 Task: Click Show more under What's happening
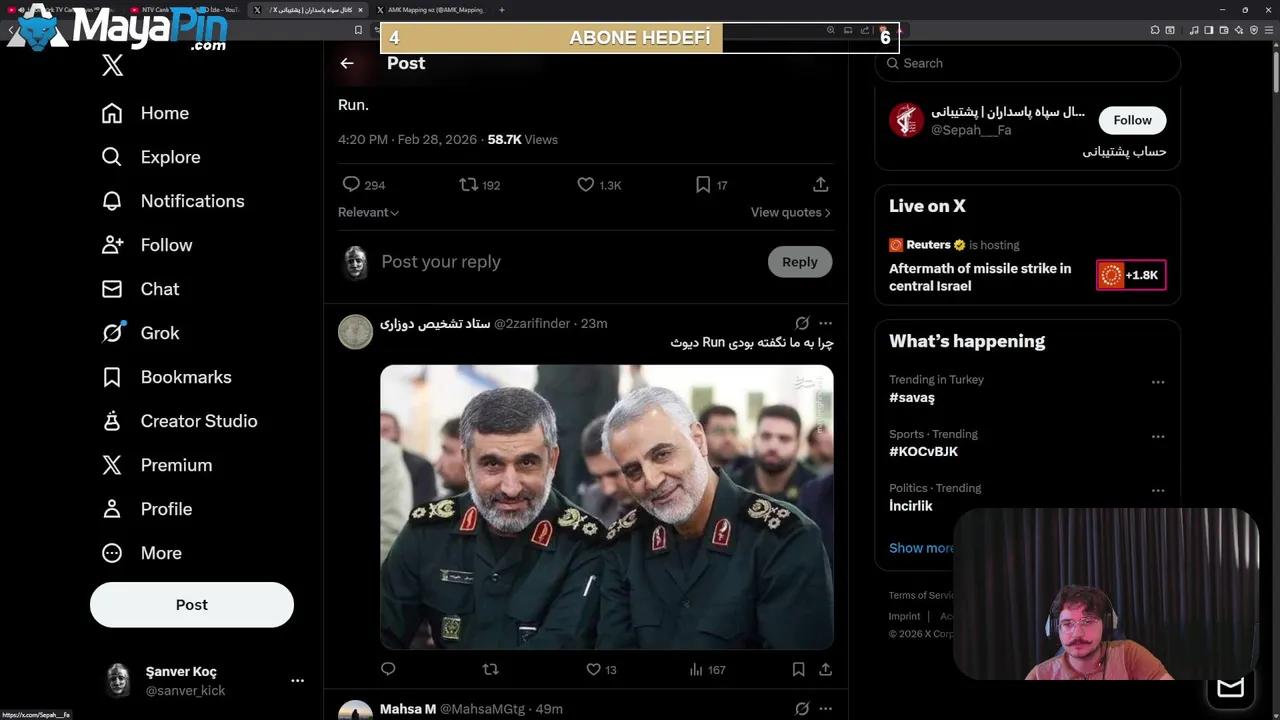[x=921, y=548]
